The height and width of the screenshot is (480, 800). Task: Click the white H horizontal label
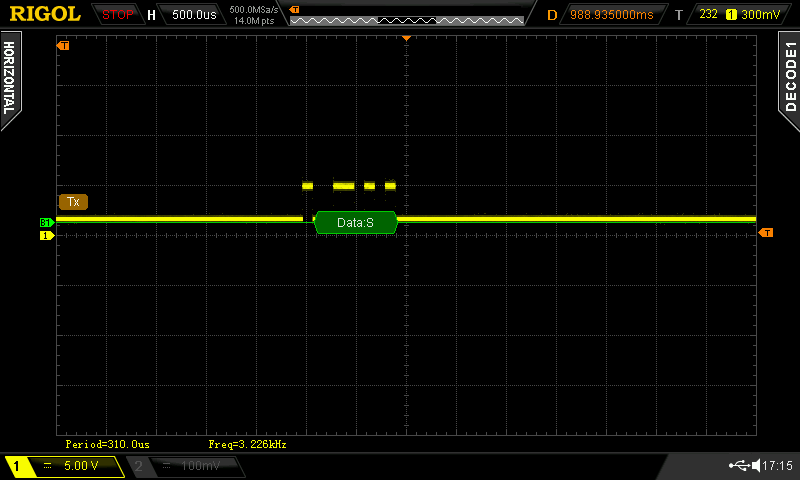coord(152,15)
